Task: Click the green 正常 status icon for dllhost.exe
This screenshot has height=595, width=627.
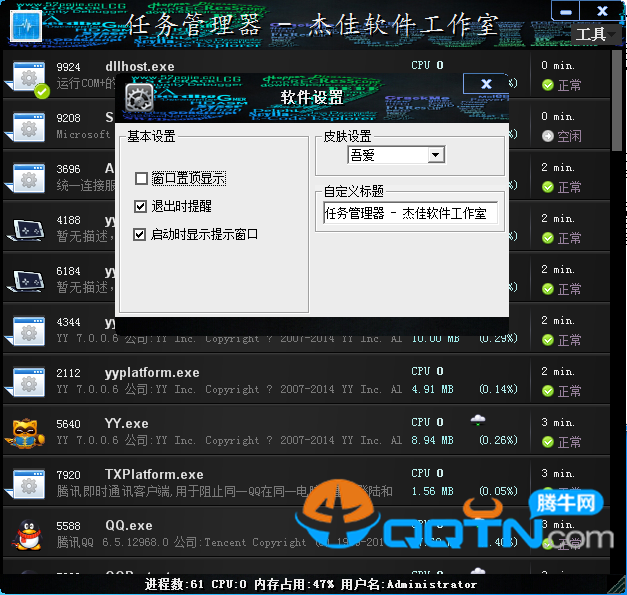Action: [548, 85]
